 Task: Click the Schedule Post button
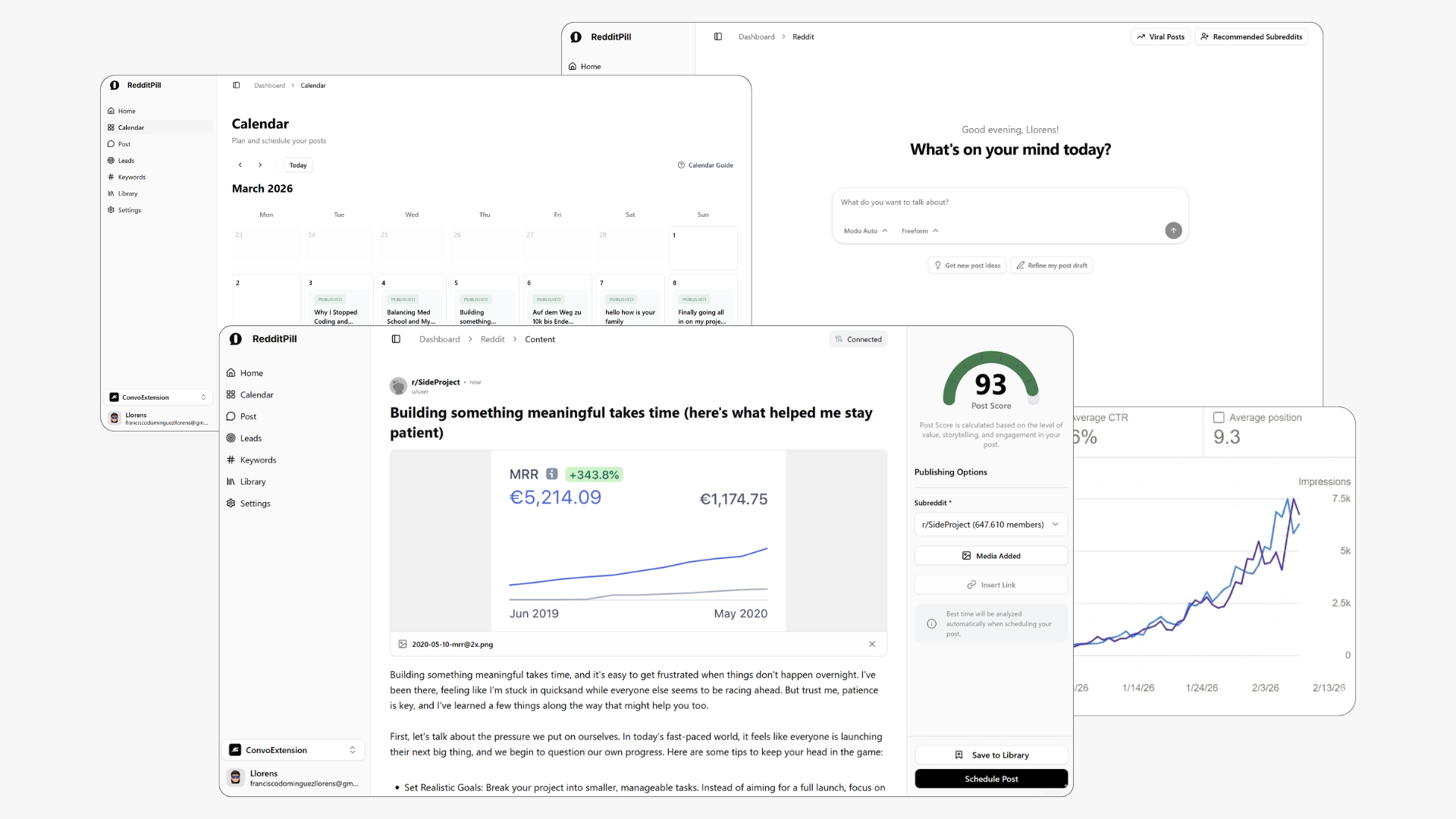pyautogui.click(x=990, y=779)
